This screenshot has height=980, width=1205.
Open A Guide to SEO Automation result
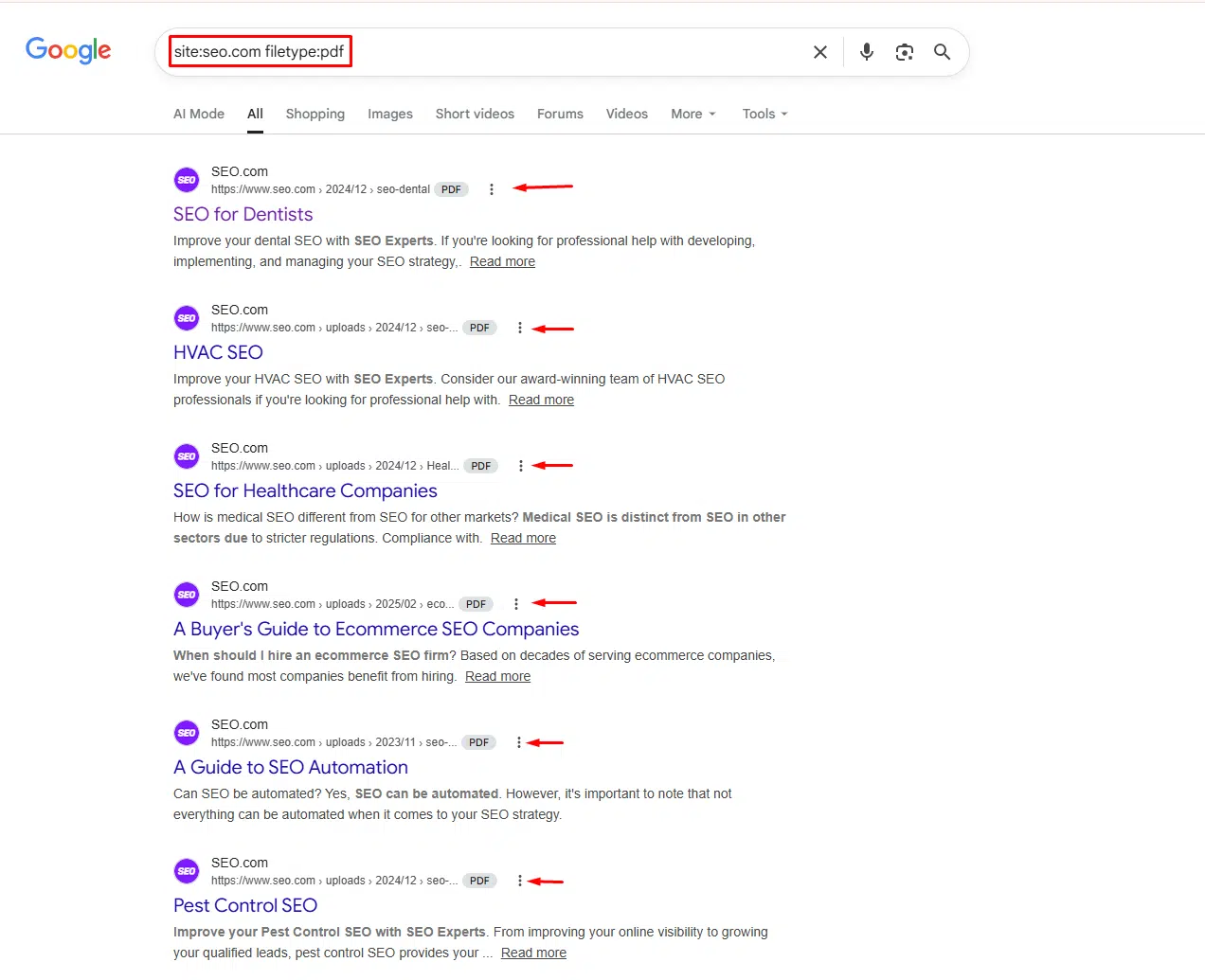(x=291, y=767)
